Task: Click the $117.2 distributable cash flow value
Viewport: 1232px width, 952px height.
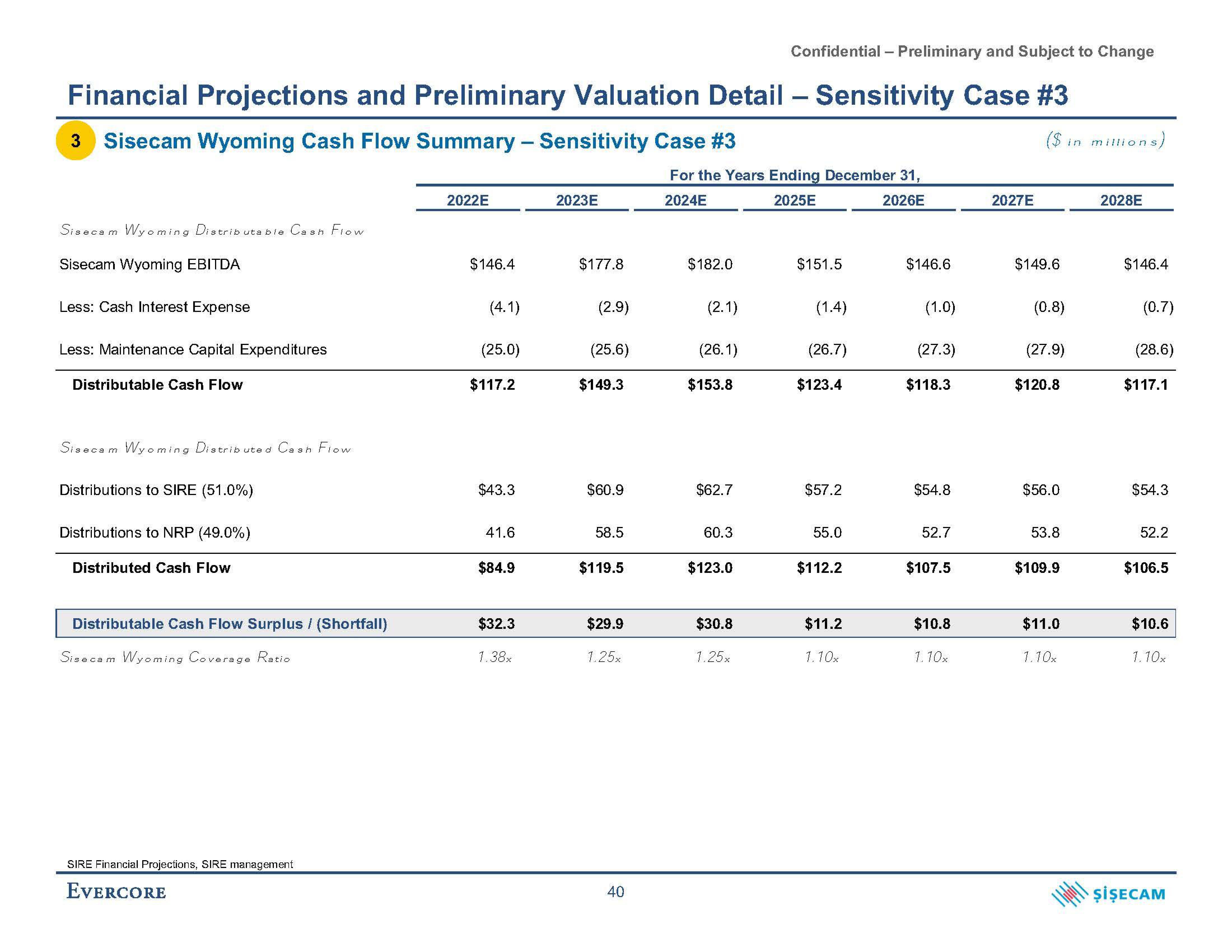Action: (492, 385)
